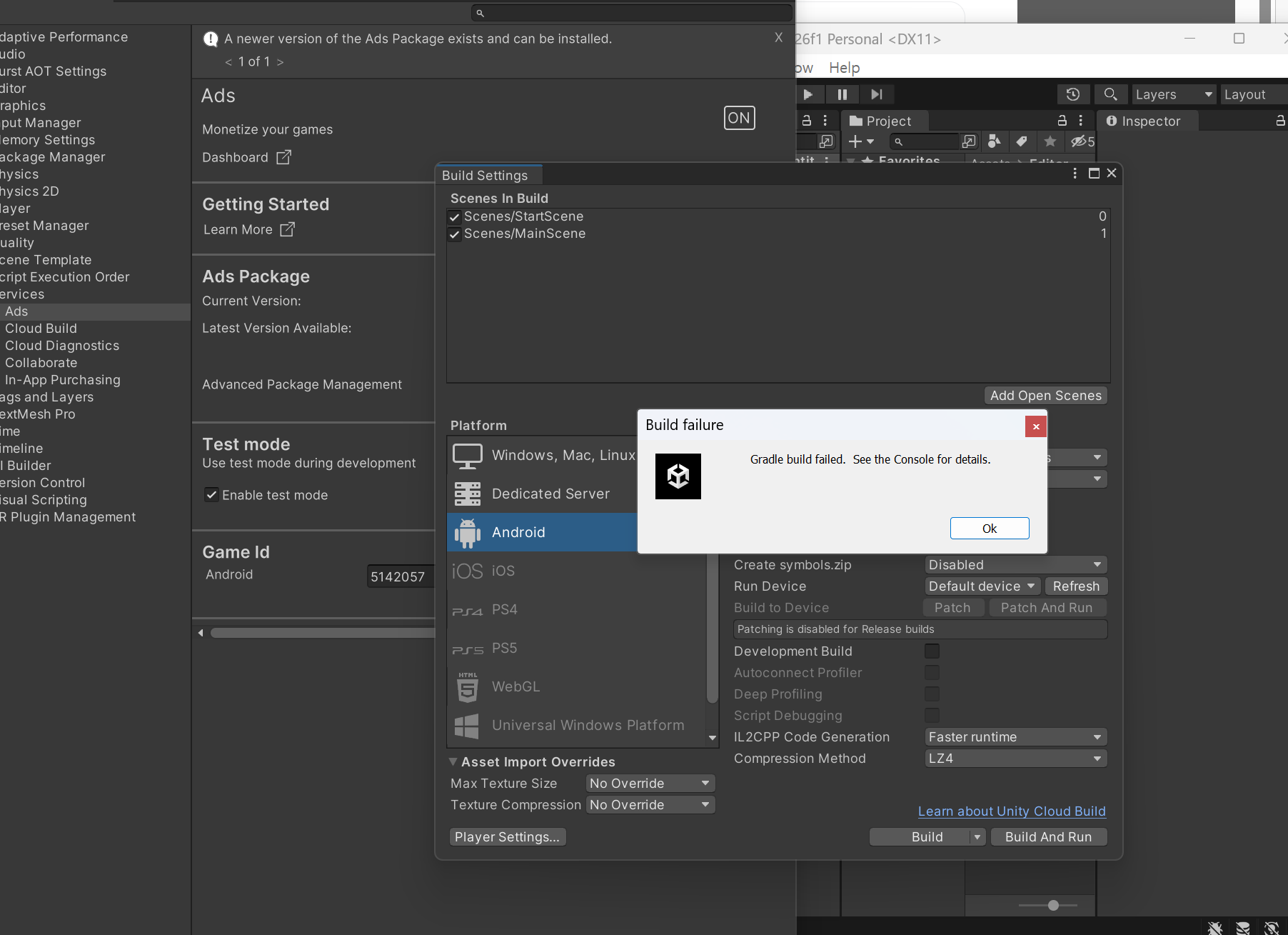Image resolution: width=1288 pixels, height=935 pixels.
Task: Open the Learn More link
Action: 248,229
